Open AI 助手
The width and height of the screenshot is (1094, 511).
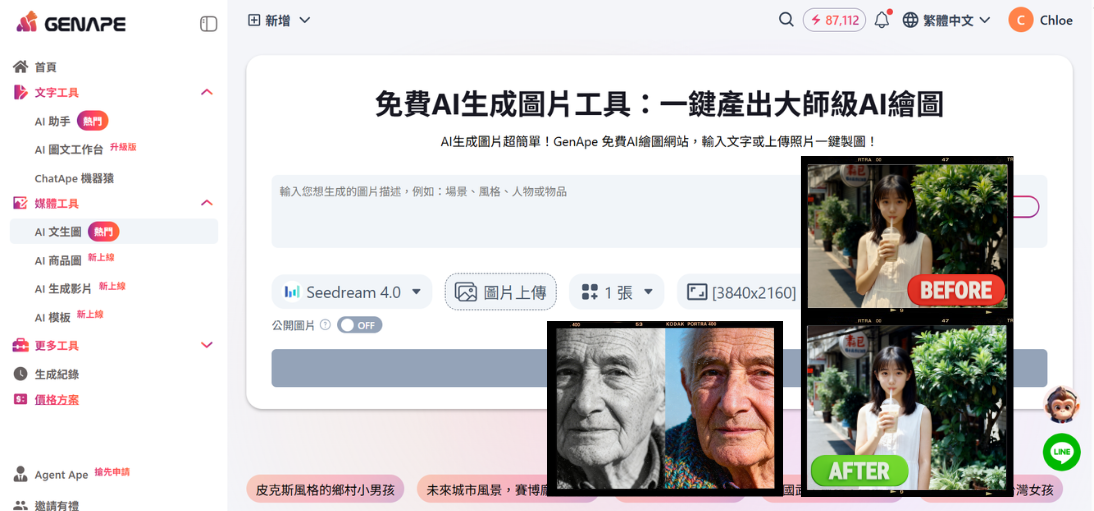click(71, 121)
